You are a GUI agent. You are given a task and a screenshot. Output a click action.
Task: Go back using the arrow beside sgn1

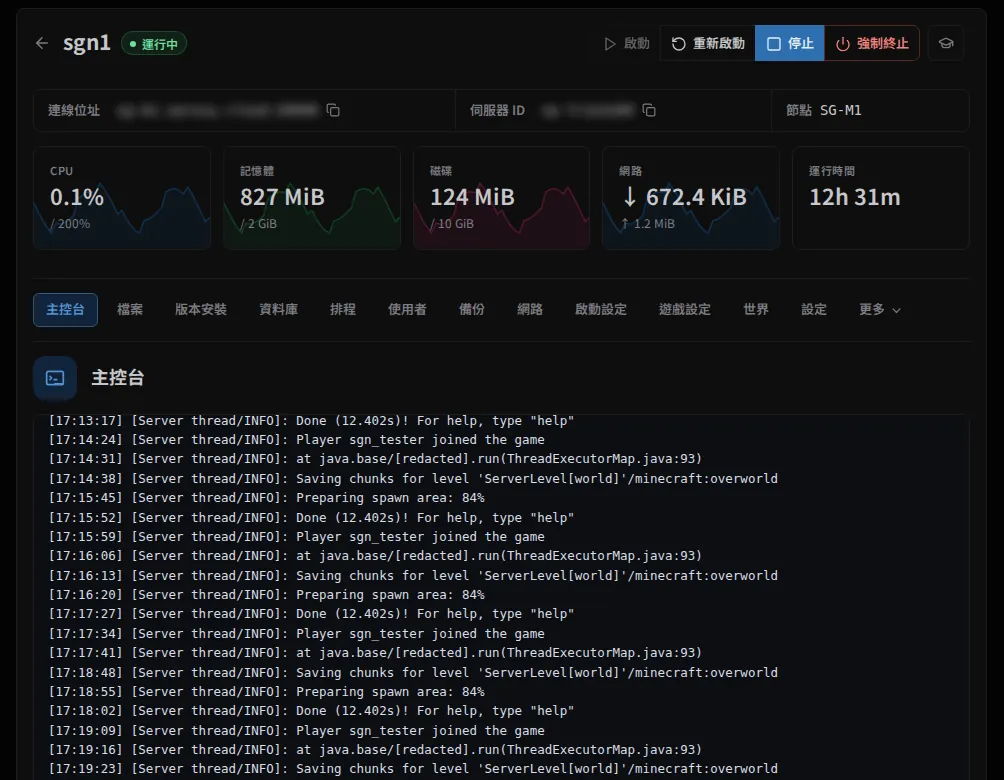(x=42, y=44)
